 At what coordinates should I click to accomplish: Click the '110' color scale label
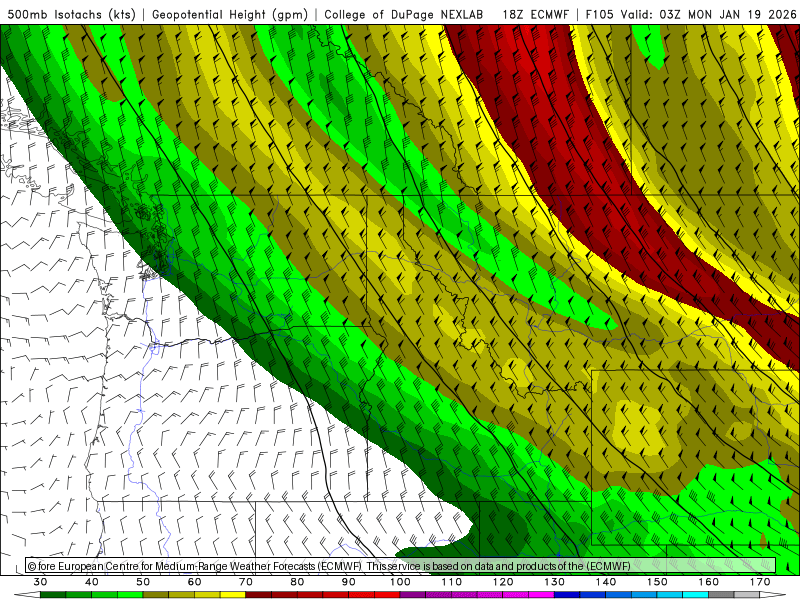coord(452,582)
